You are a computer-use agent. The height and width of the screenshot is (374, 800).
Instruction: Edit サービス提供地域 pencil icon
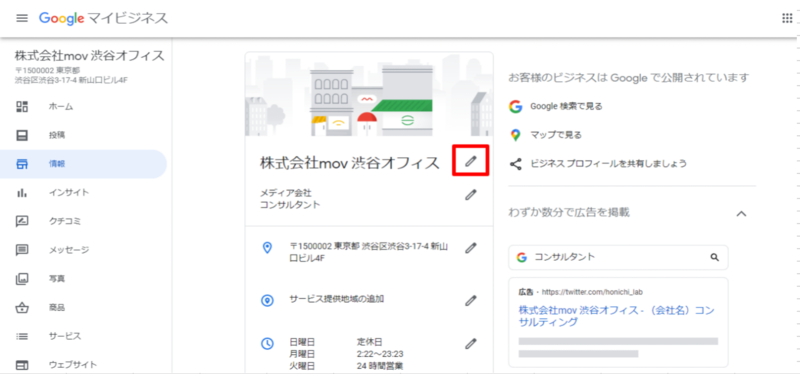[470, 301]
